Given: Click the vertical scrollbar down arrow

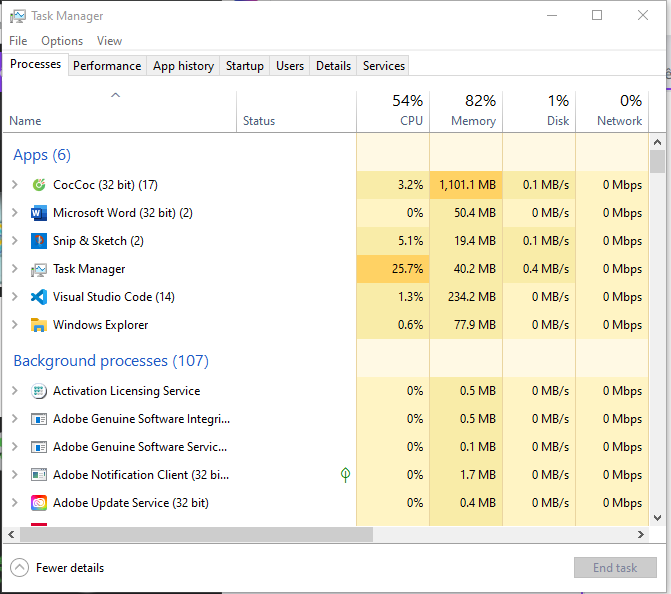Looking at the screenshot, I should (x=658, y=518).
